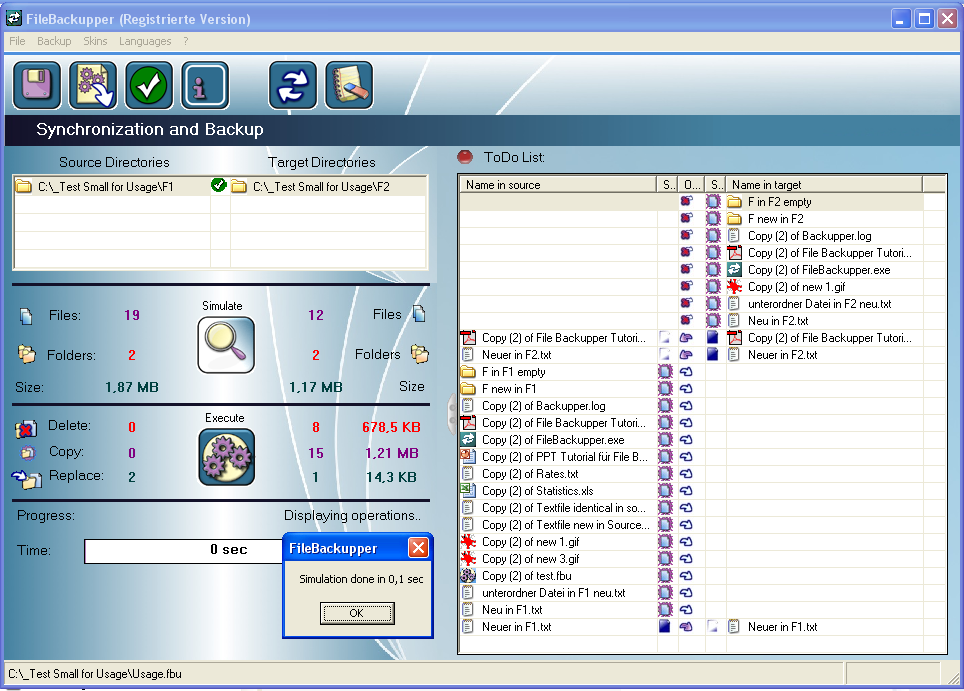964x691 pixels.
Task: Click the delete icon for 'Neu in F2.txt'
Action: [x=687, y=320]
